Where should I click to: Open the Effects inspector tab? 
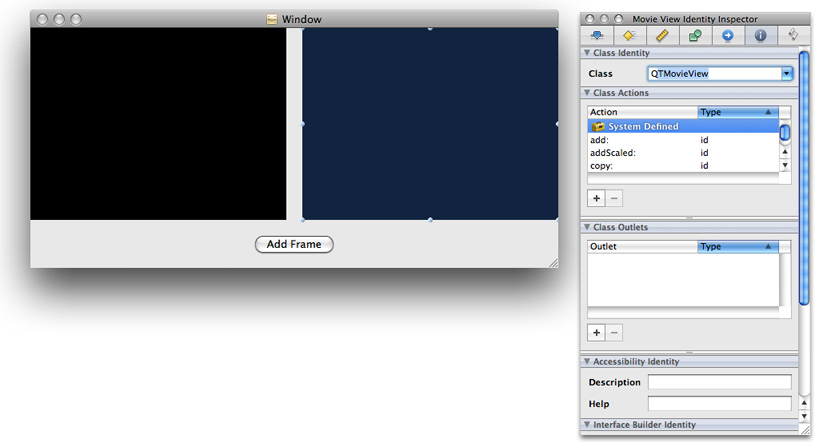629,35
